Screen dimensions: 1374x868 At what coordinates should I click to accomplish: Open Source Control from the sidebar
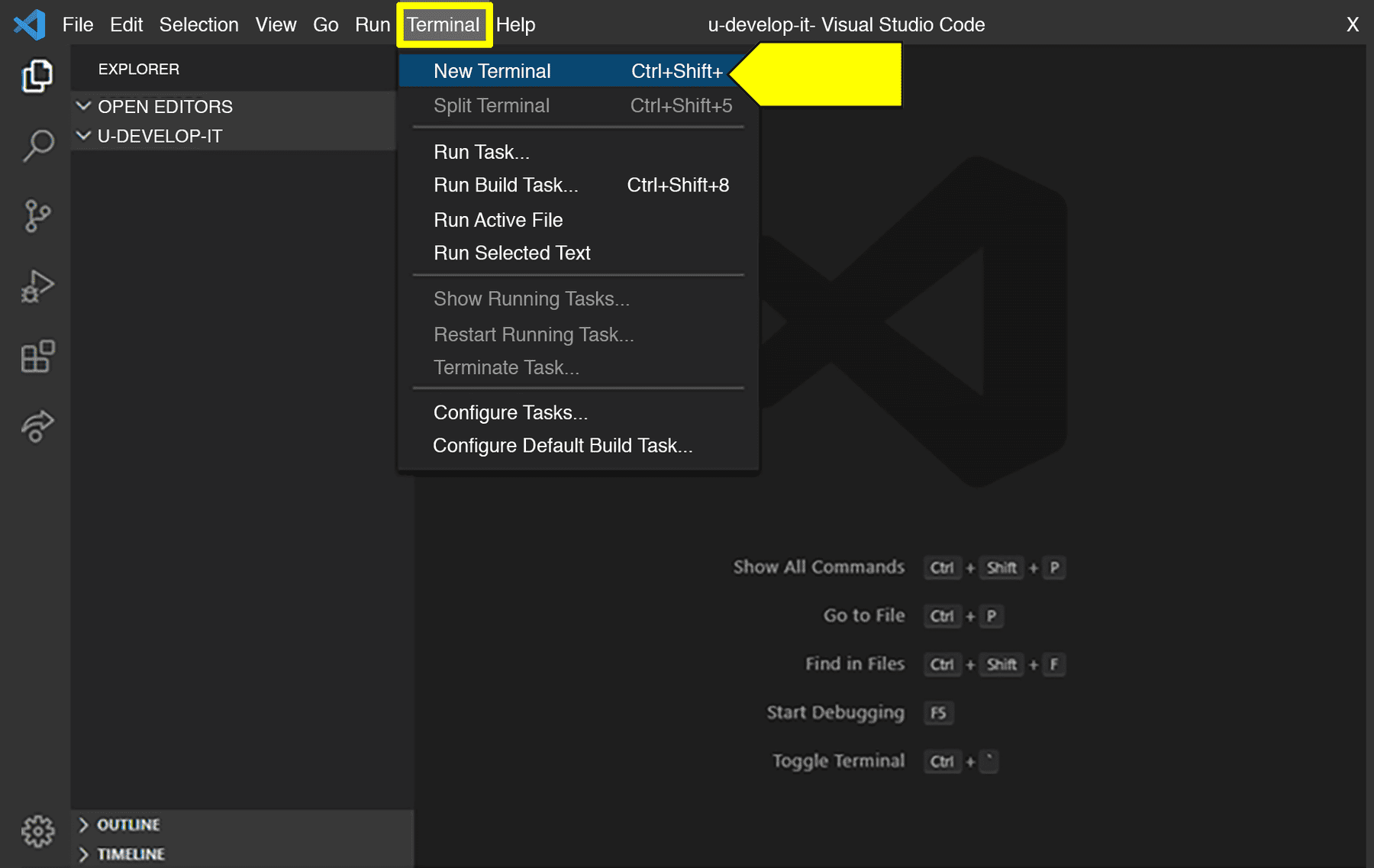(x=37, y=215)
